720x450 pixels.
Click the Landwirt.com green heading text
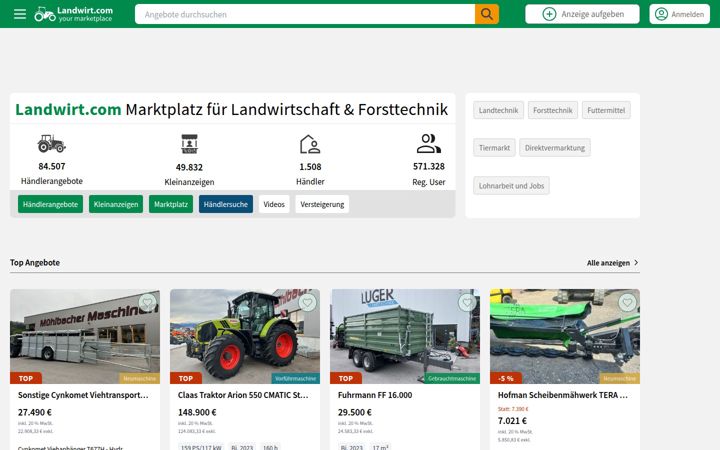point(68,109)
